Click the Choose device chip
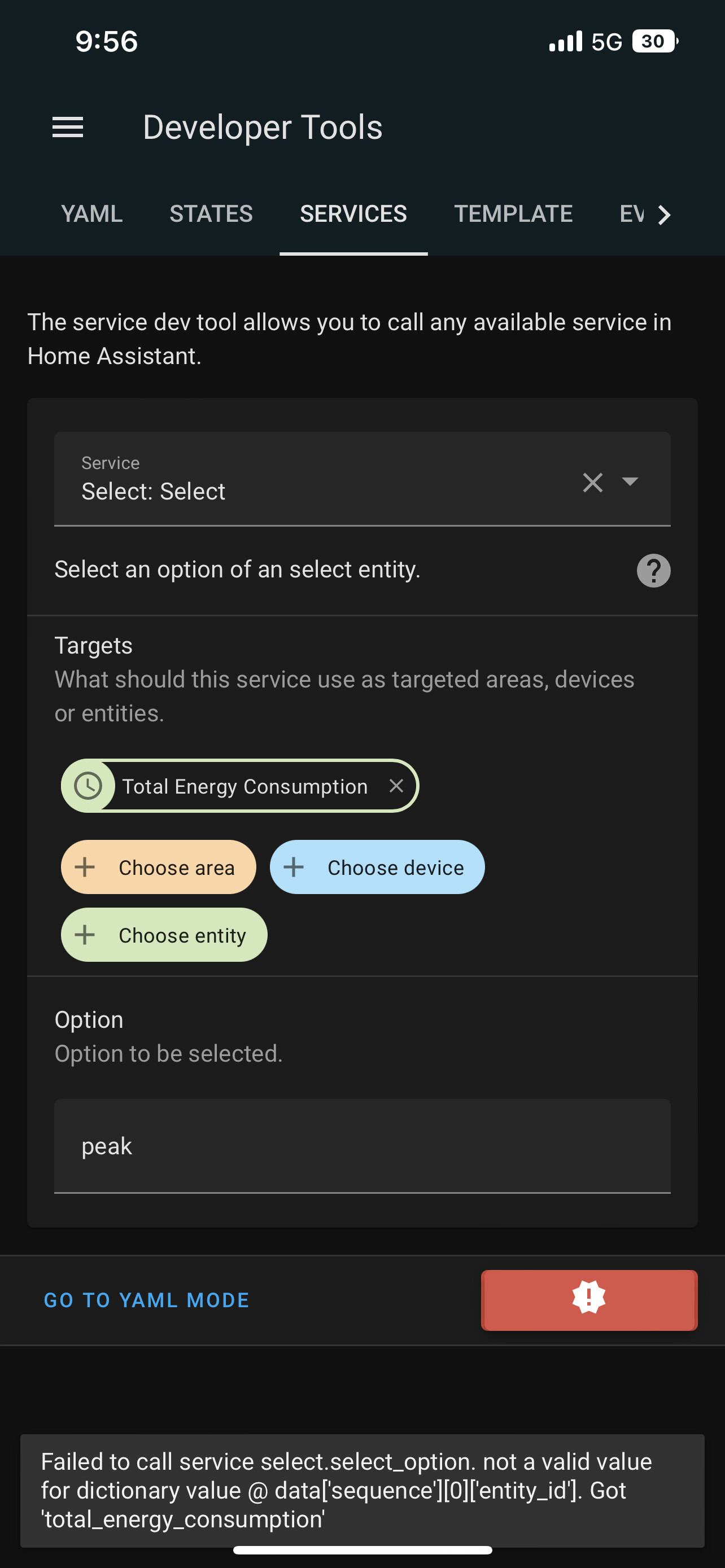Viewport: 725px width, 1568px height. point(377,867)
